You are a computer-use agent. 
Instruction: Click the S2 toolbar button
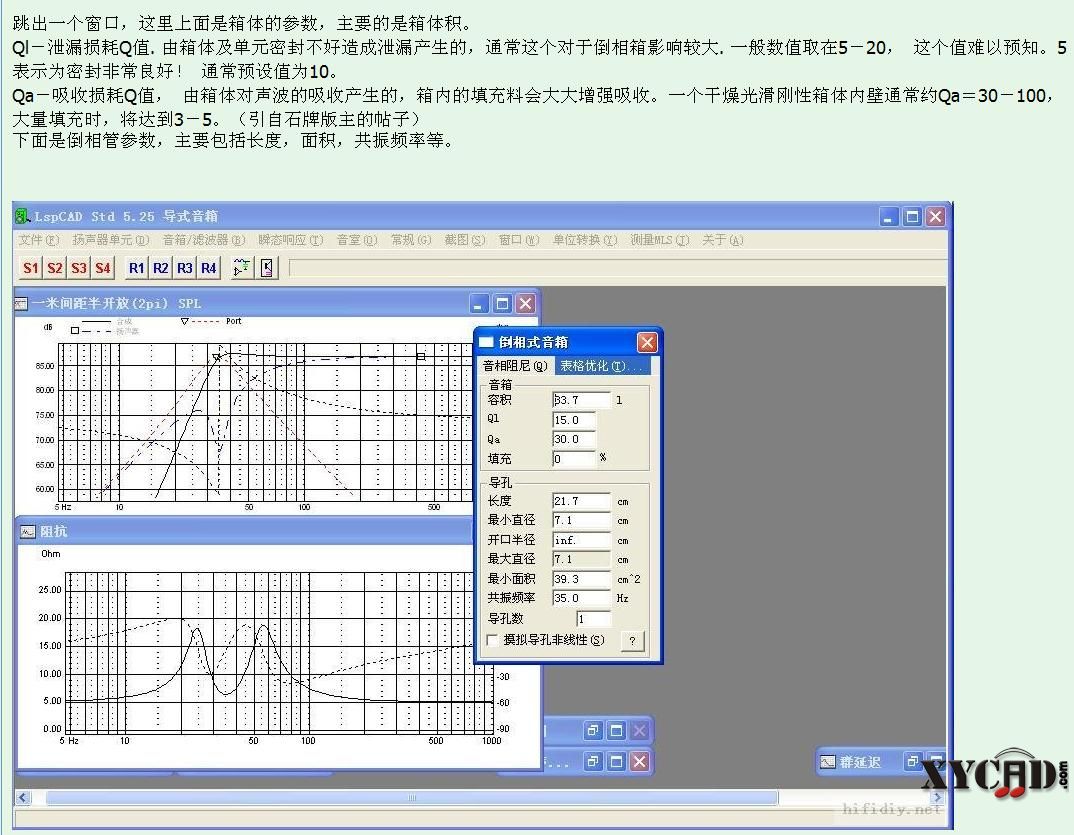click(x=55, y=268)
